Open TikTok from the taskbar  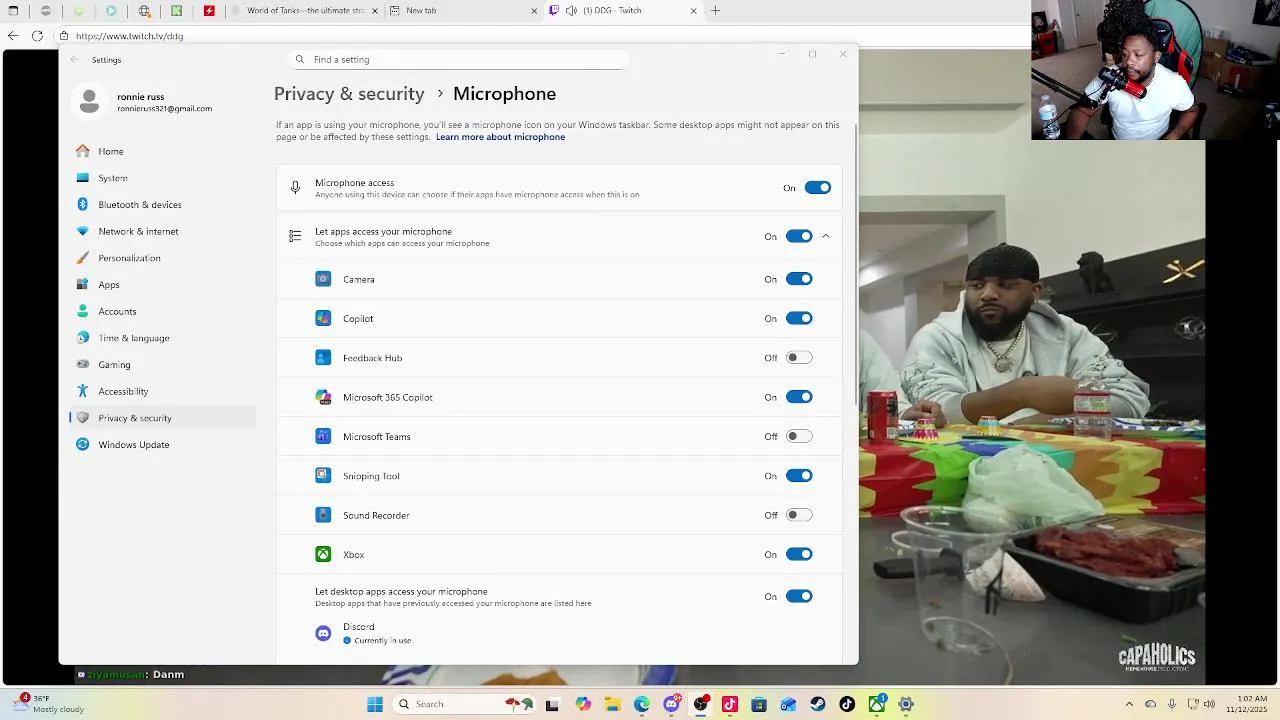847,704
